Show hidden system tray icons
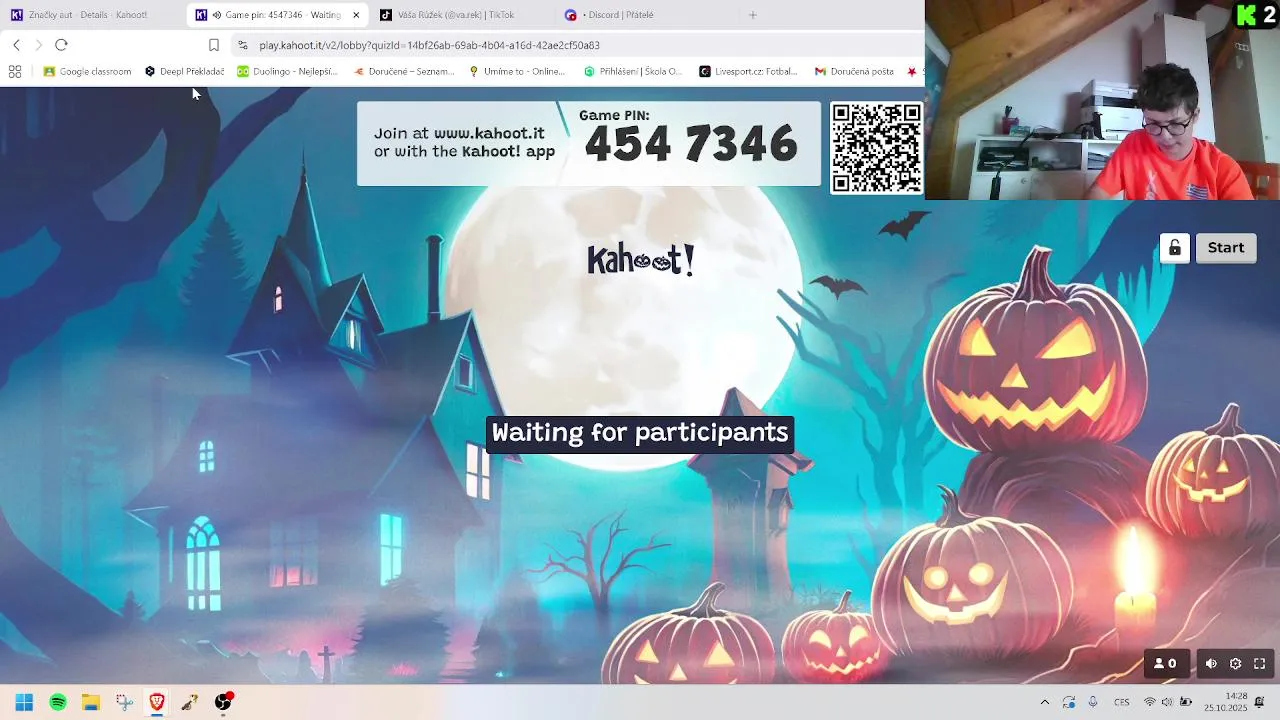This screenshot has width=1280, height=720. point(1045,702)
